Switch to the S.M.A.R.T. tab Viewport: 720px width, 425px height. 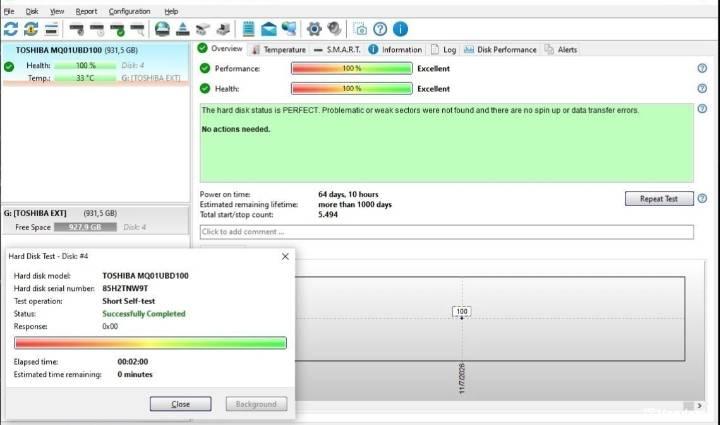tap(338, 50)
